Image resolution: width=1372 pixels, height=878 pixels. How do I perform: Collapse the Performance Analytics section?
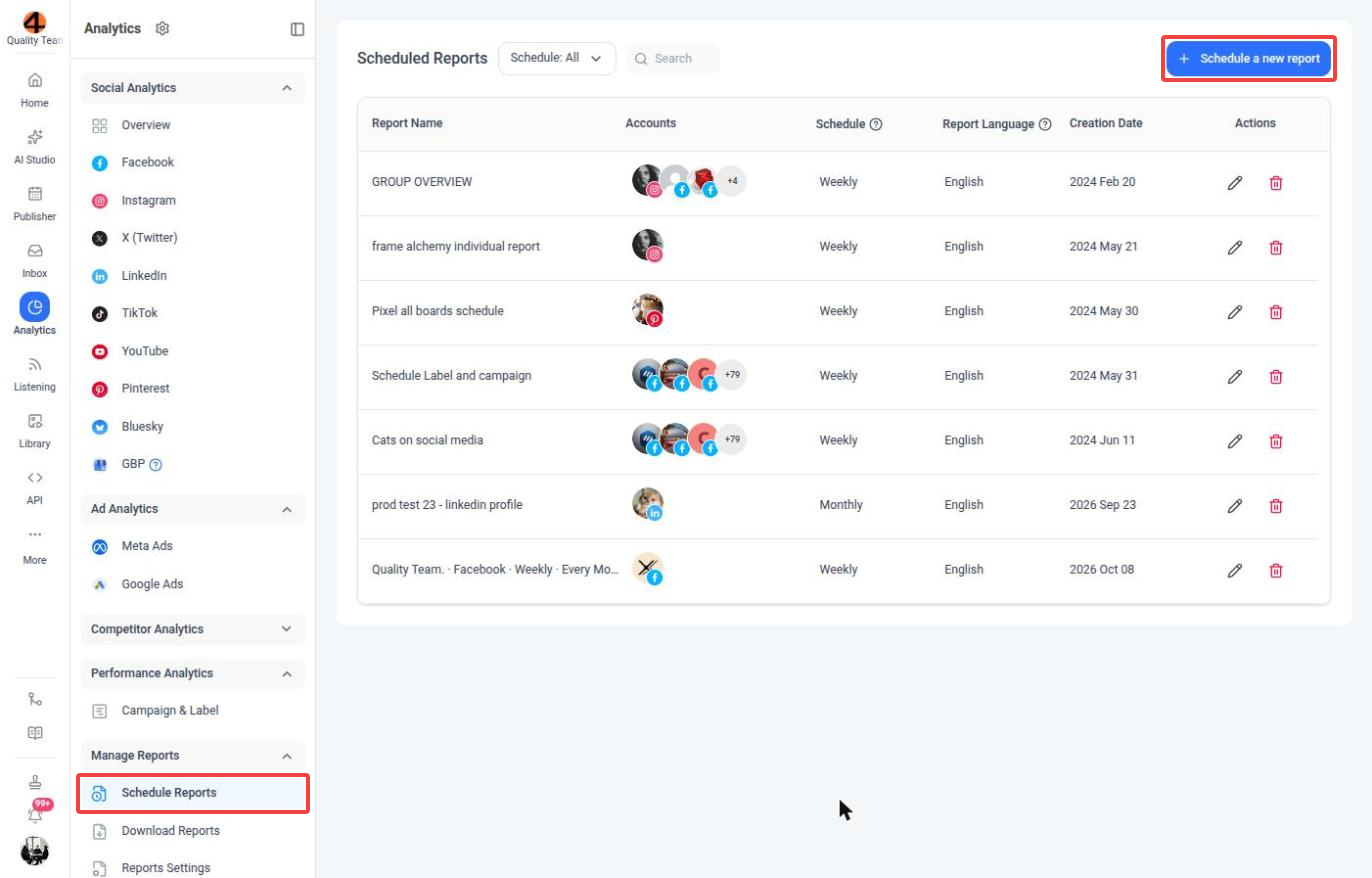tap(287, 673)
